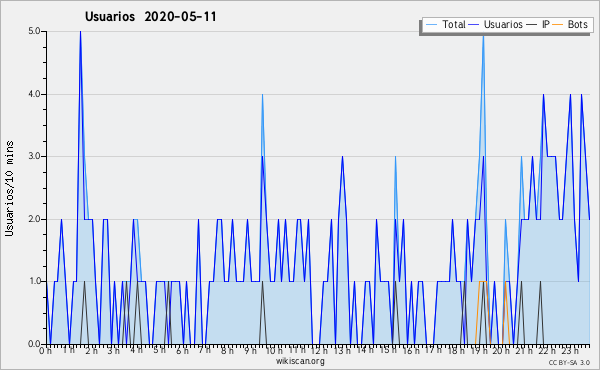Viewport: 600px width, 370px height.
Task: Click the '5 h' x-axis label
Action: tap(159, 350)
